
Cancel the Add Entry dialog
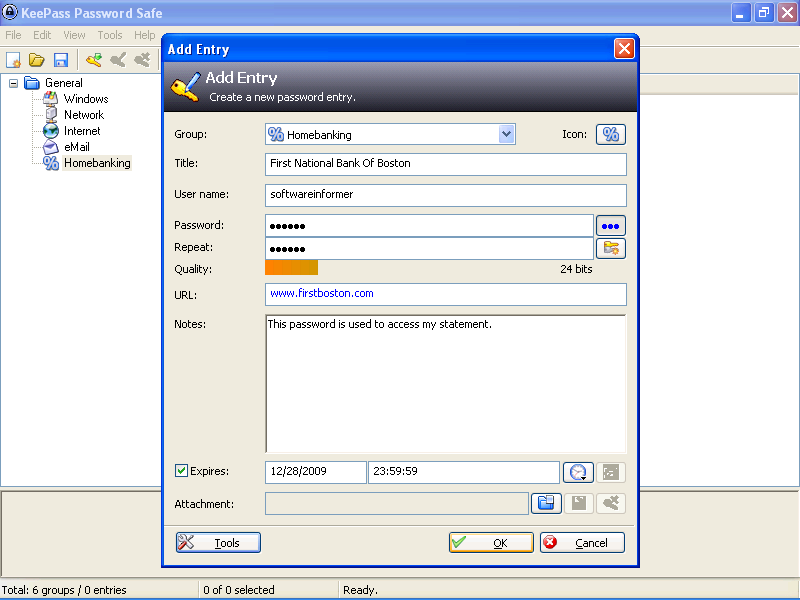point(582,542)
